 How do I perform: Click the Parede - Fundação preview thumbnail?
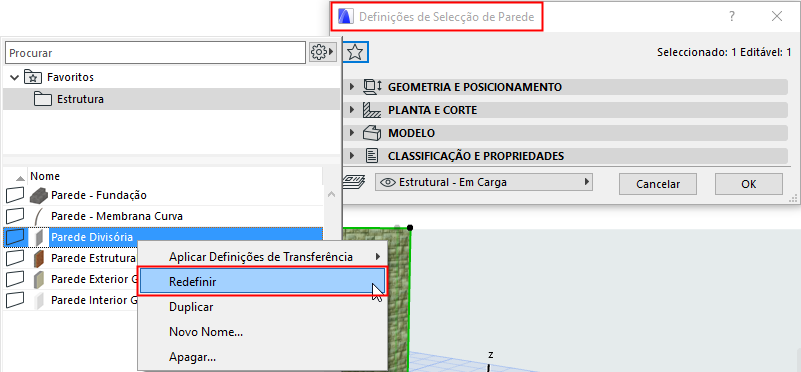click(38, 195)
